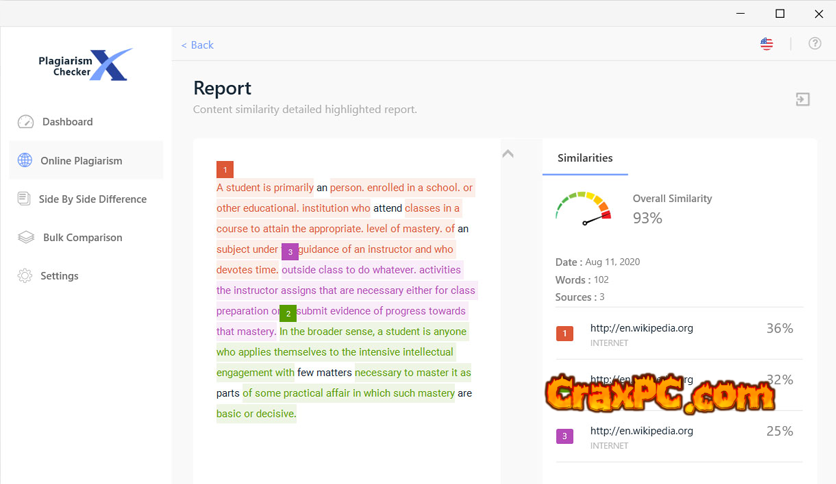836x484 pixels.
Task: Click red source marker 1 above text
Action: pyautogui.click(x=225, y=170)
